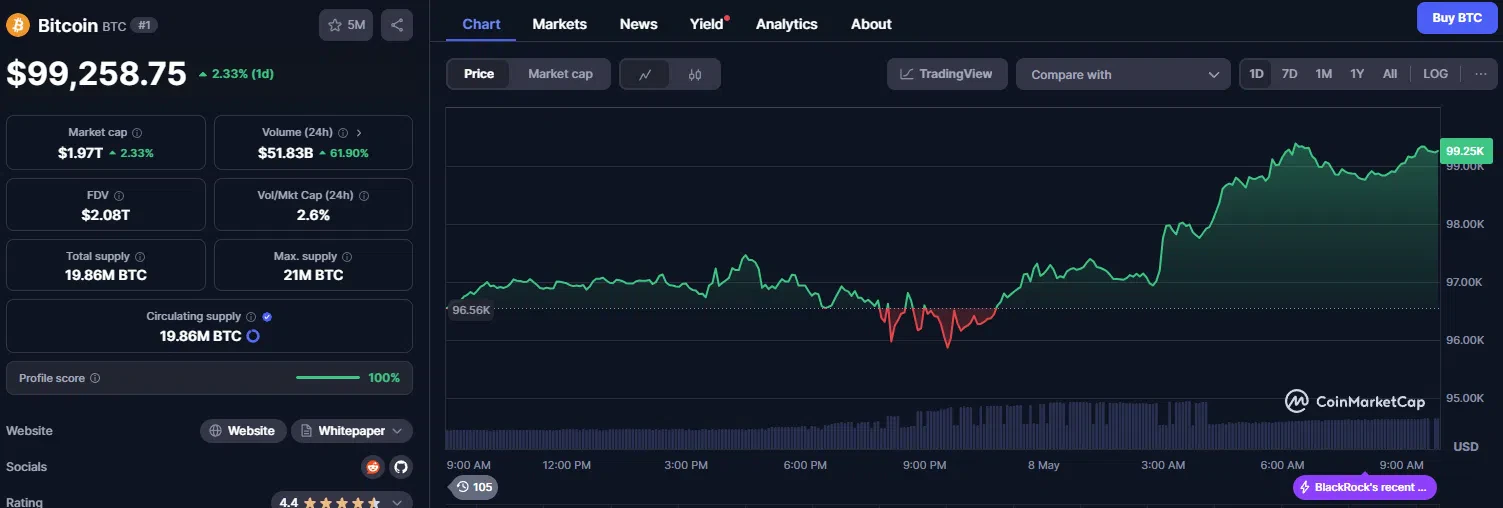Select the Market cap chart toggle
The width and height of the screenshot is (1503, 508).
(x=560, y=74)
